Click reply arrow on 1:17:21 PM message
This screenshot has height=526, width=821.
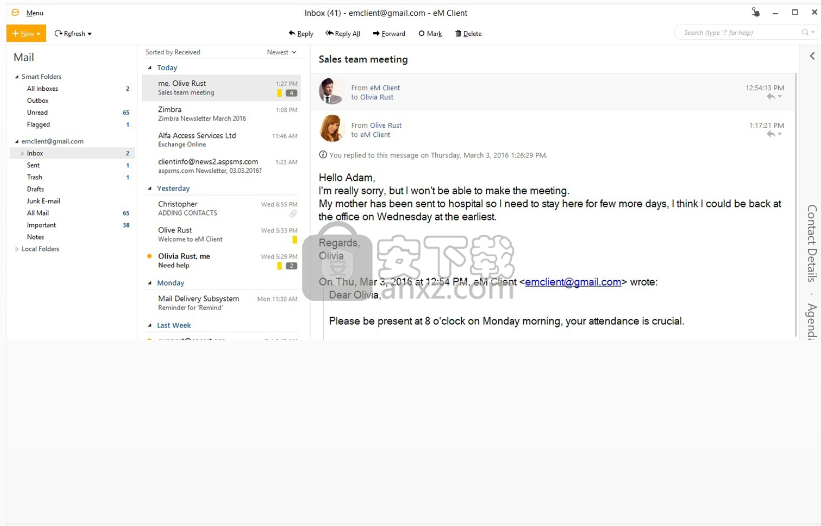click(771, 135)
